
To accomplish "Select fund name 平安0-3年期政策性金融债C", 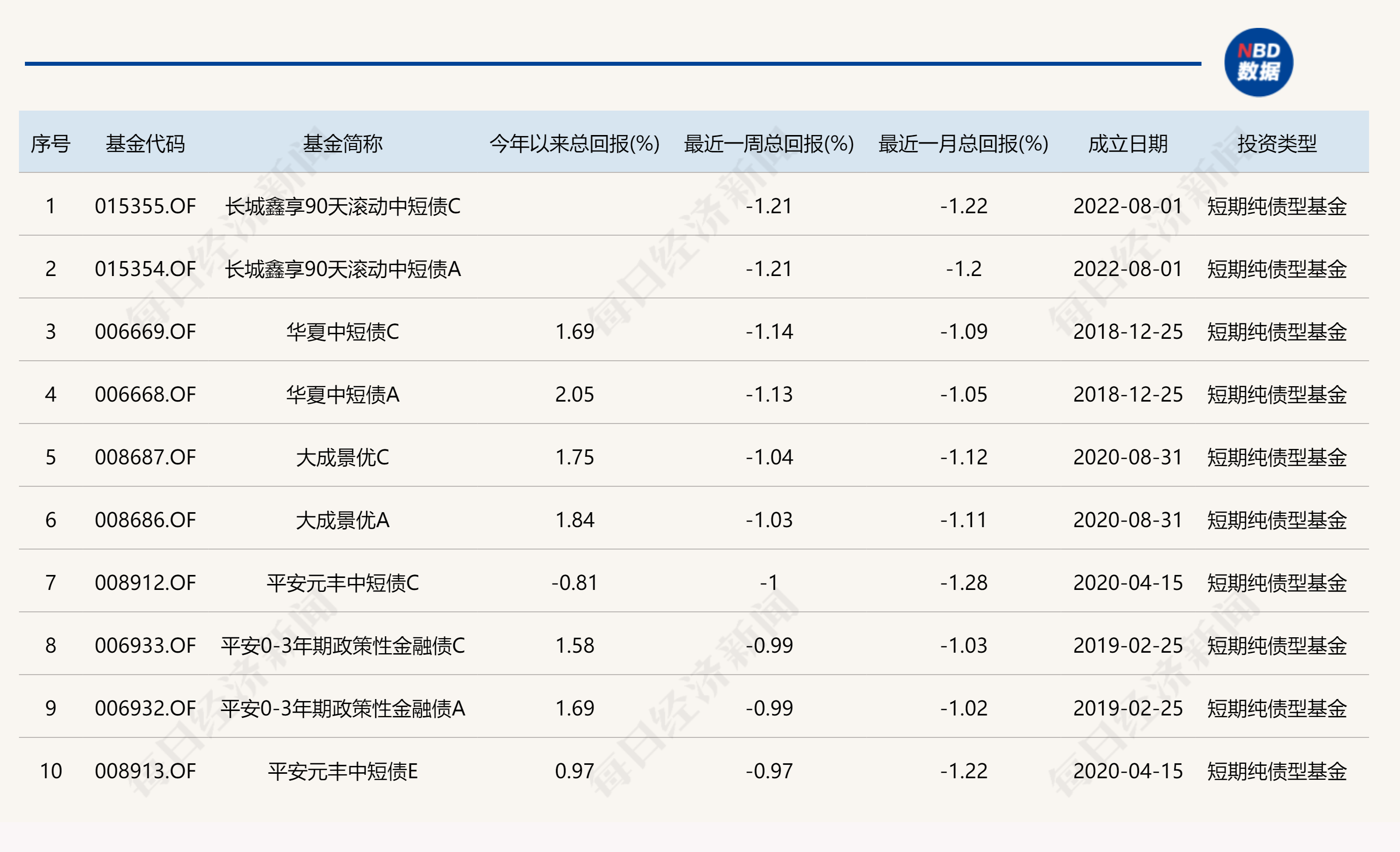I will point(343,646).
